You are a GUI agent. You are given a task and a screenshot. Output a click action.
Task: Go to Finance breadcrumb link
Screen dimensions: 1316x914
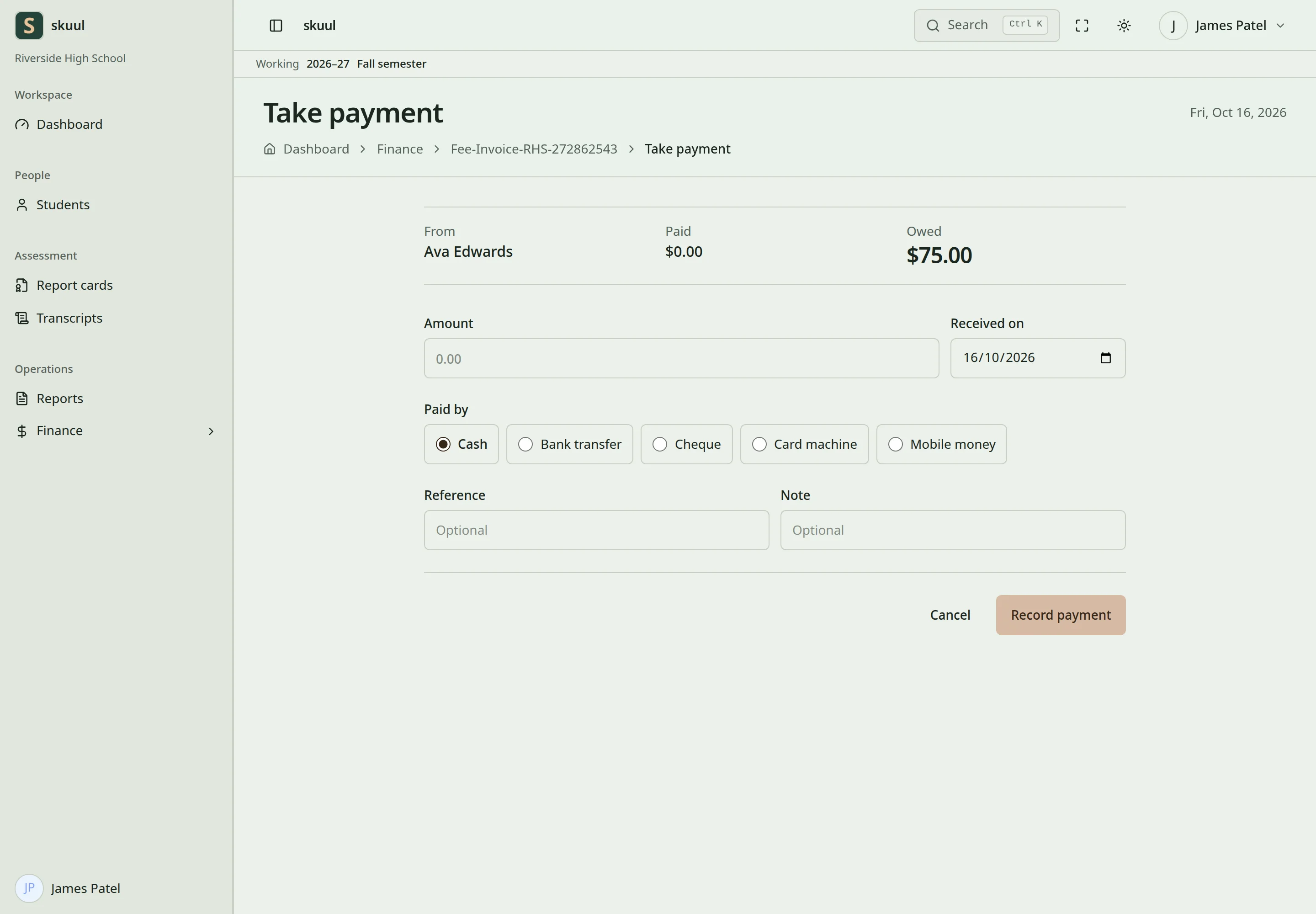coord(400,149)
